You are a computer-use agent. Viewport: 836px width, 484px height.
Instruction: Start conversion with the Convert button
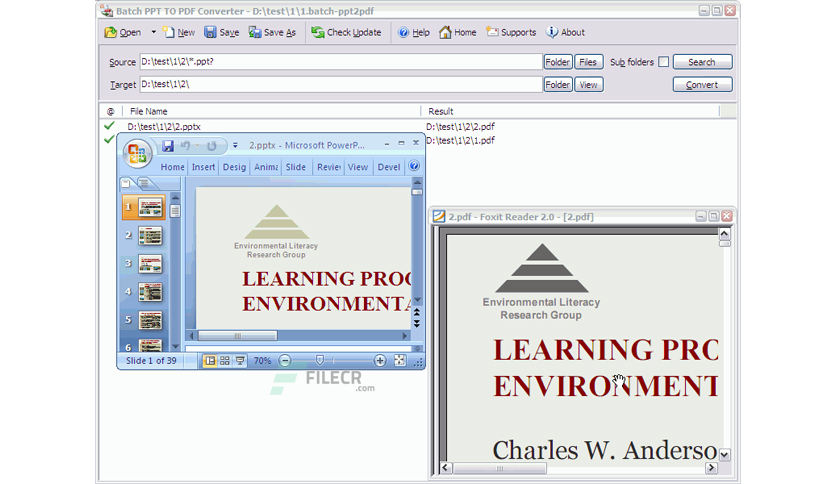point(702,85)
